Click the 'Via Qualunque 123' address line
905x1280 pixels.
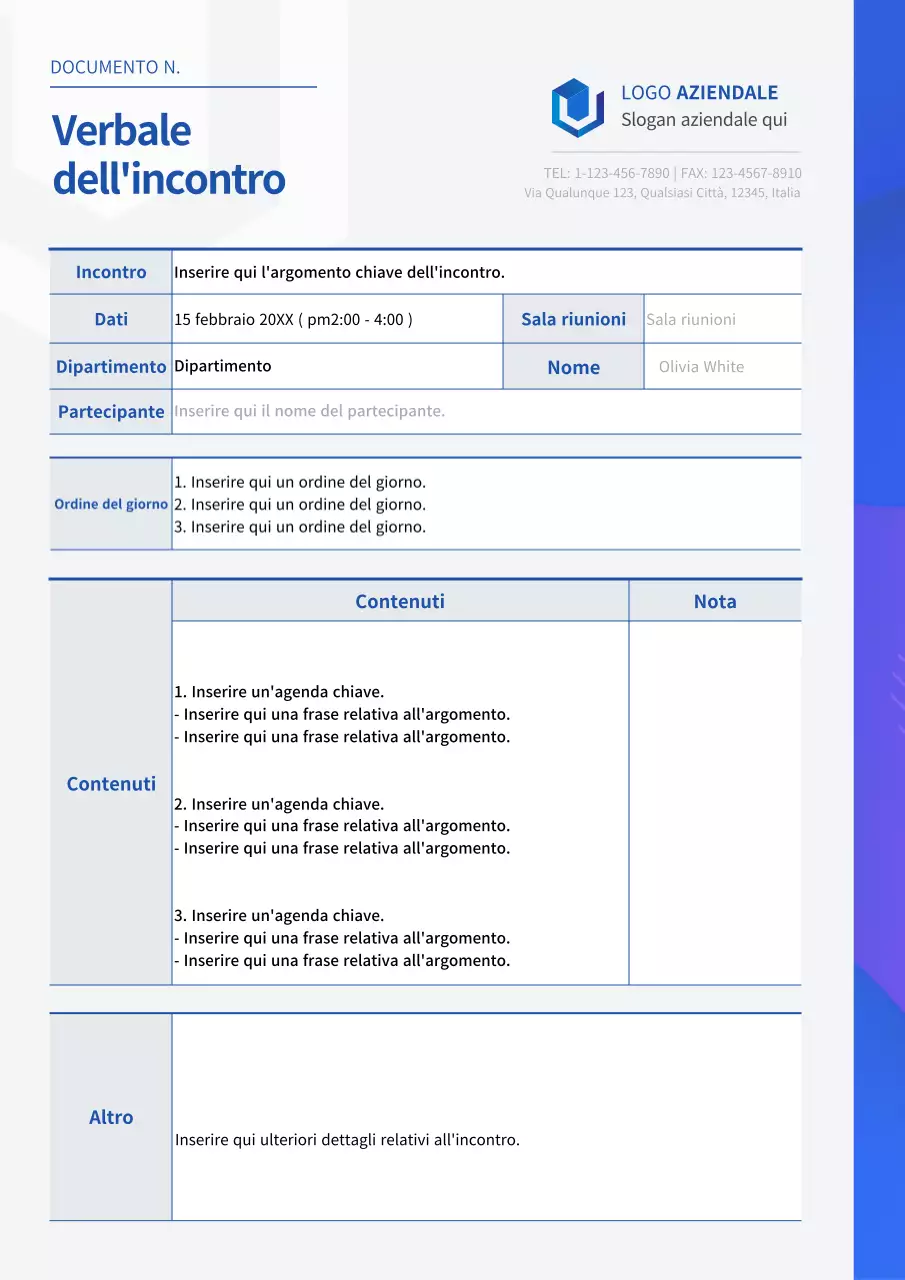coord(662,193)
